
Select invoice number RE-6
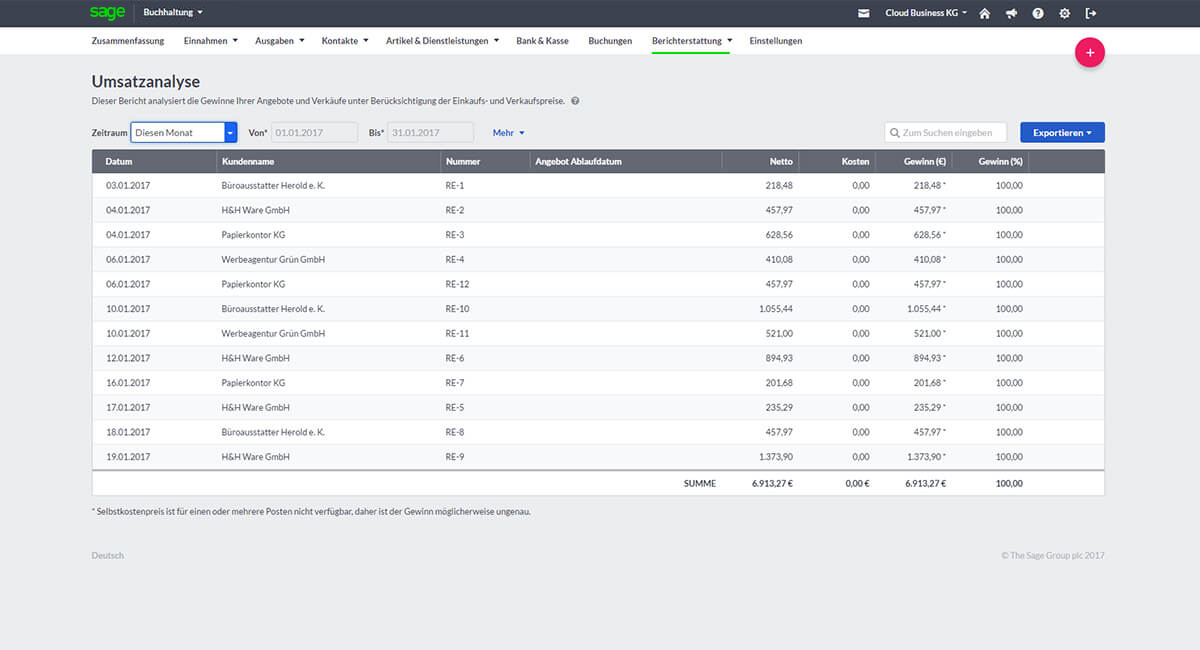455,358
